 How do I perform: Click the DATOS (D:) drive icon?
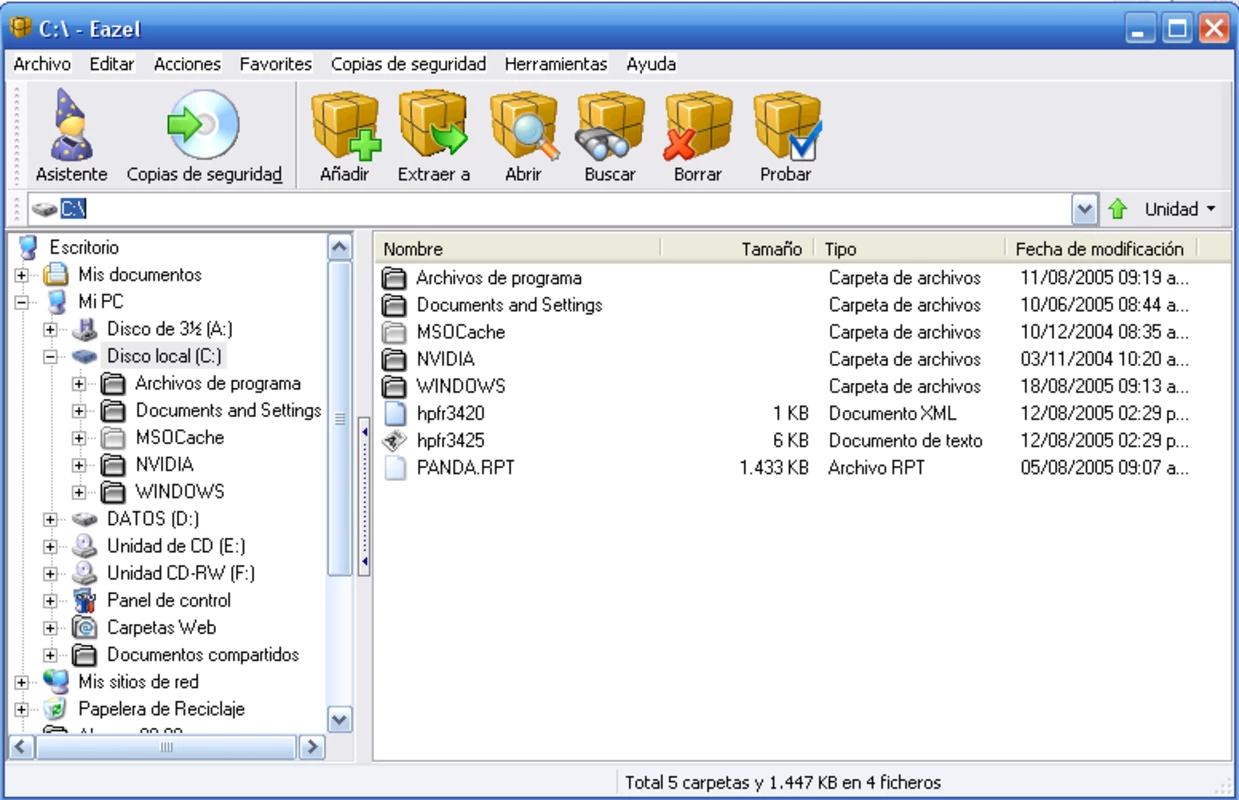pos(86,519)
